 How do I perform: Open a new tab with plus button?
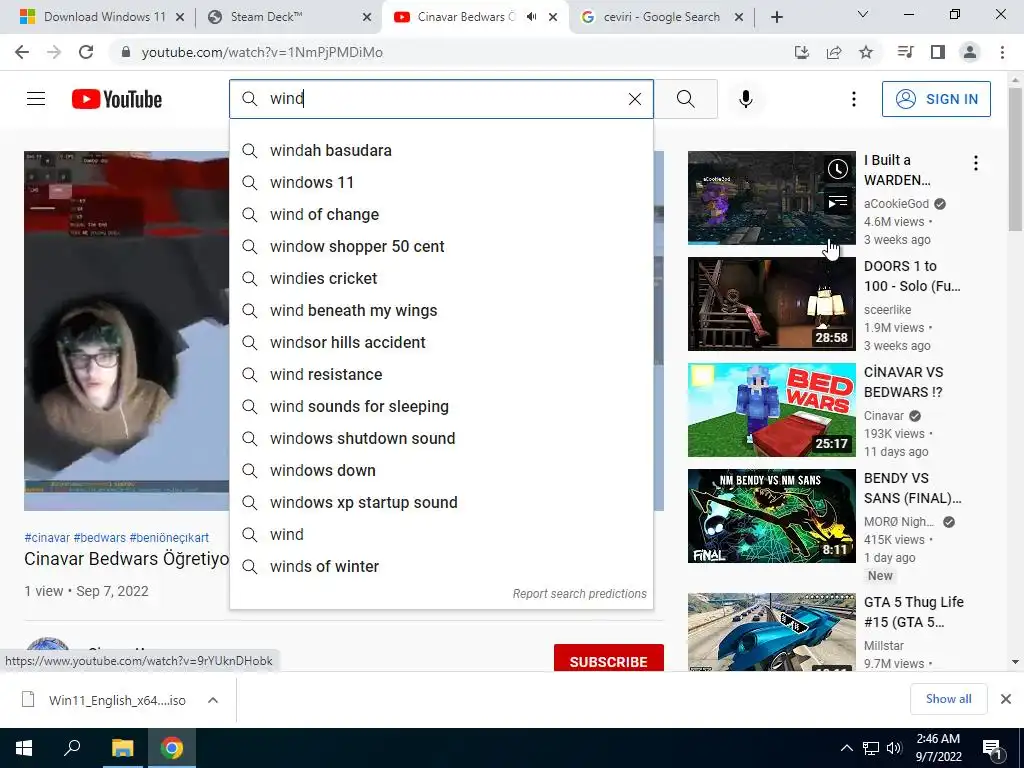[x=776, y=17]
